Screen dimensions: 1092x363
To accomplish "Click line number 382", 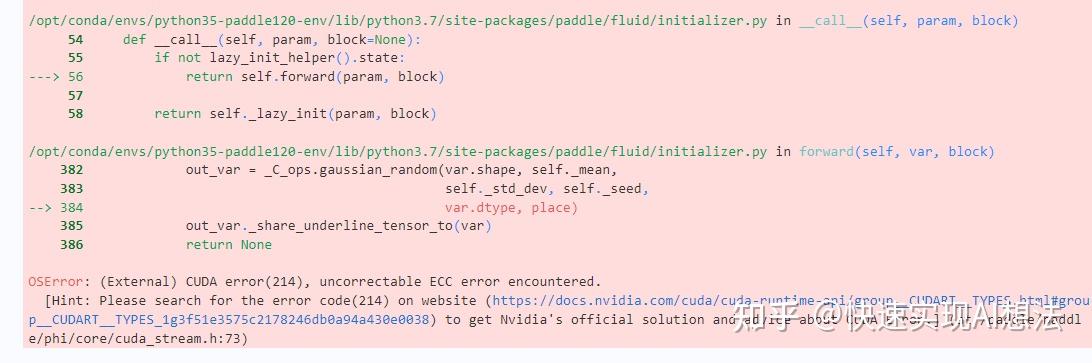I will click(x=72, y=170).
